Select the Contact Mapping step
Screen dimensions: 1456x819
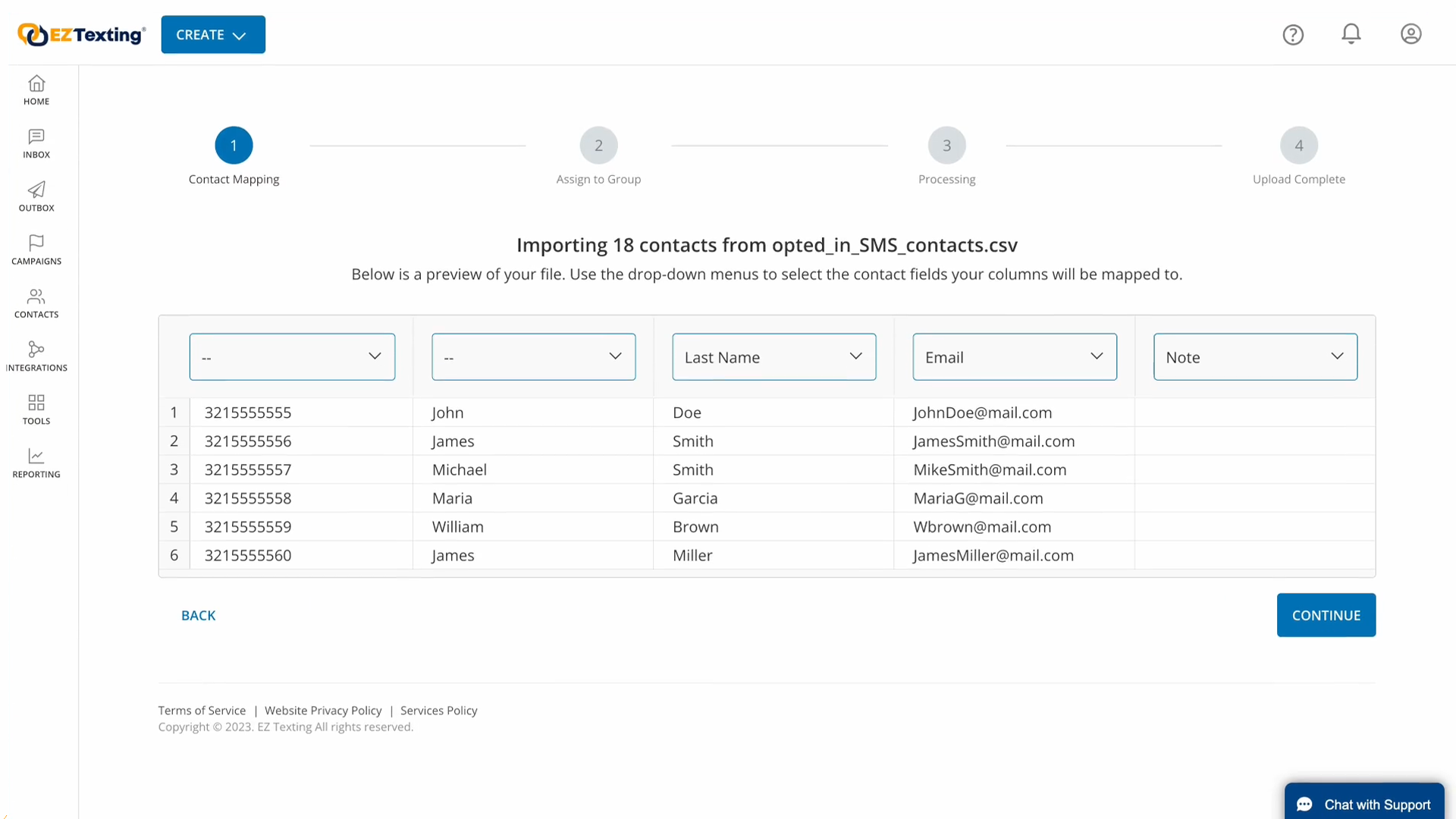(234, 145)
